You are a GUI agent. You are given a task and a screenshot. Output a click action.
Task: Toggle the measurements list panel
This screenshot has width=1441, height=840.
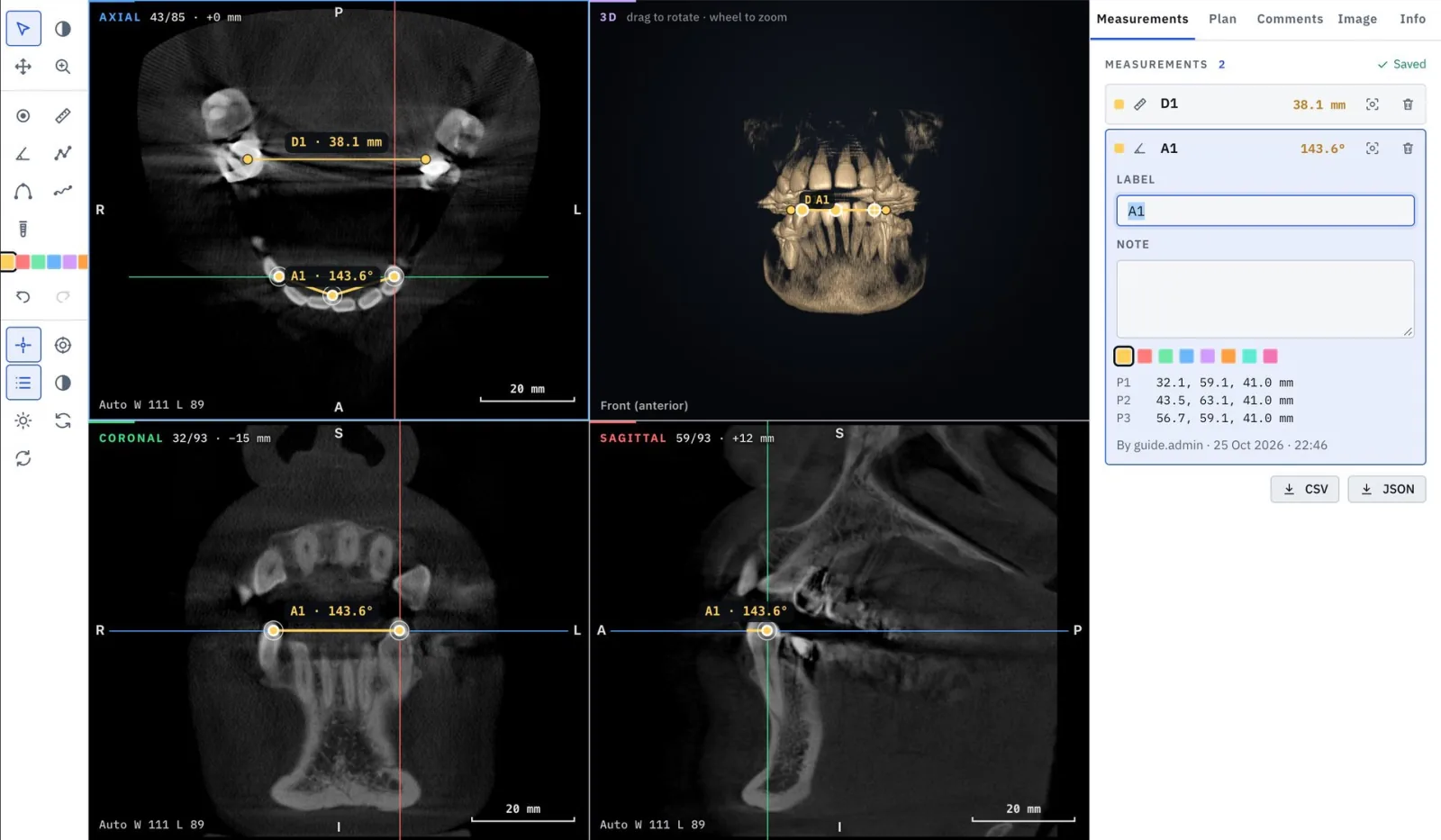click(23, 383)
